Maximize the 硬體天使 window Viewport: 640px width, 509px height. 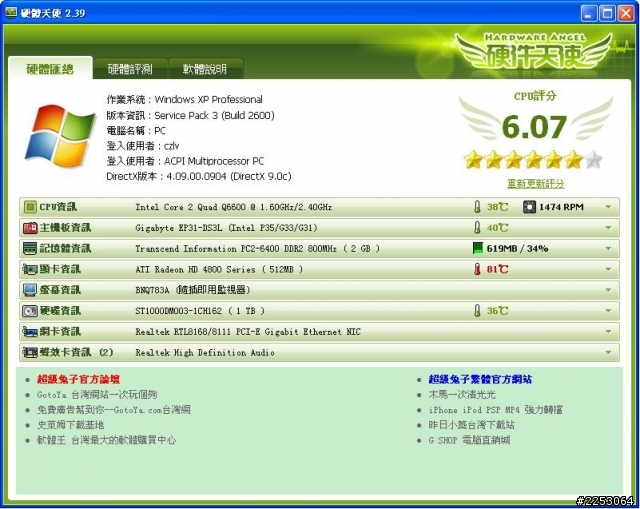607,13
